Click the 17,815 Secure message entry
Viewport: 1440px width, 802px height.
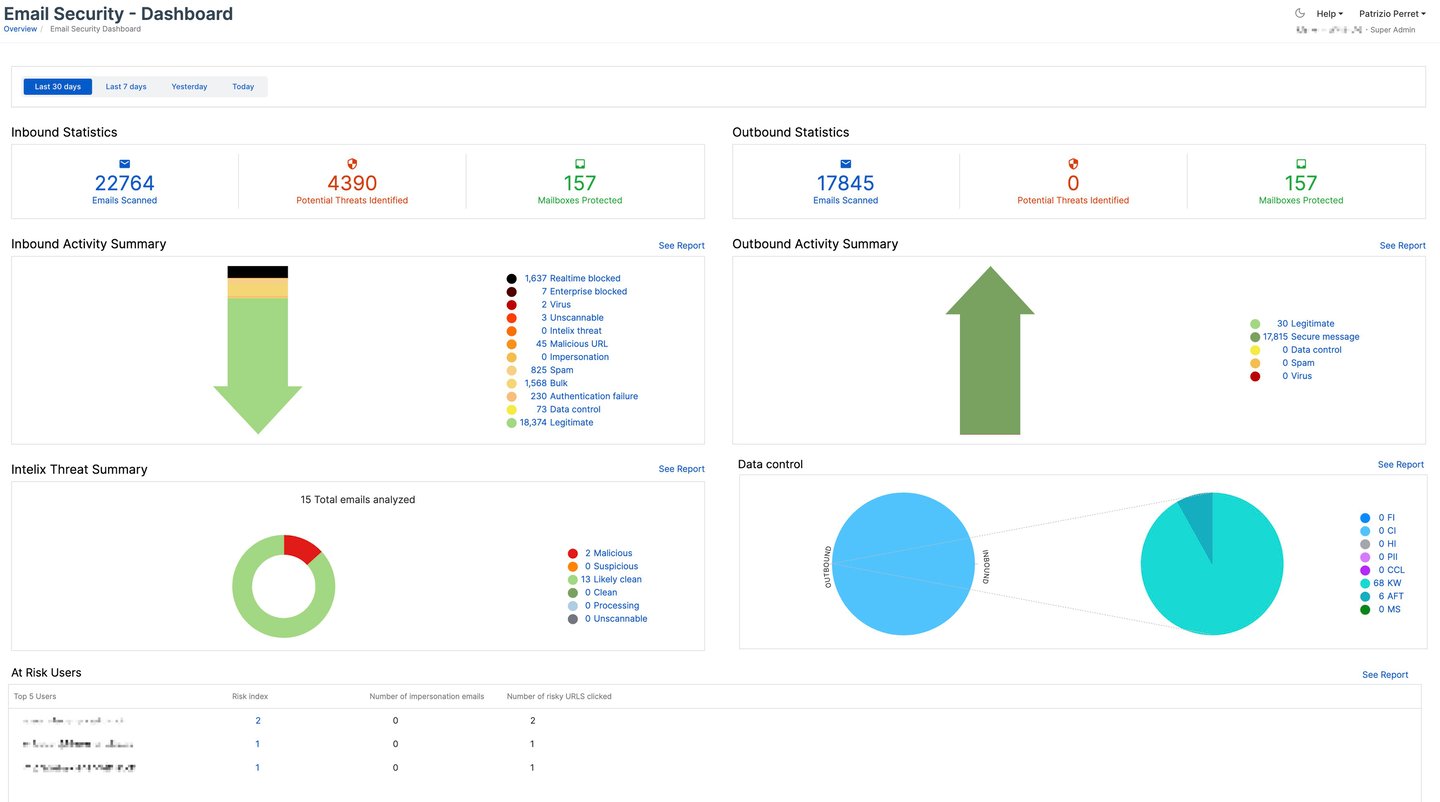[1311, 336]
